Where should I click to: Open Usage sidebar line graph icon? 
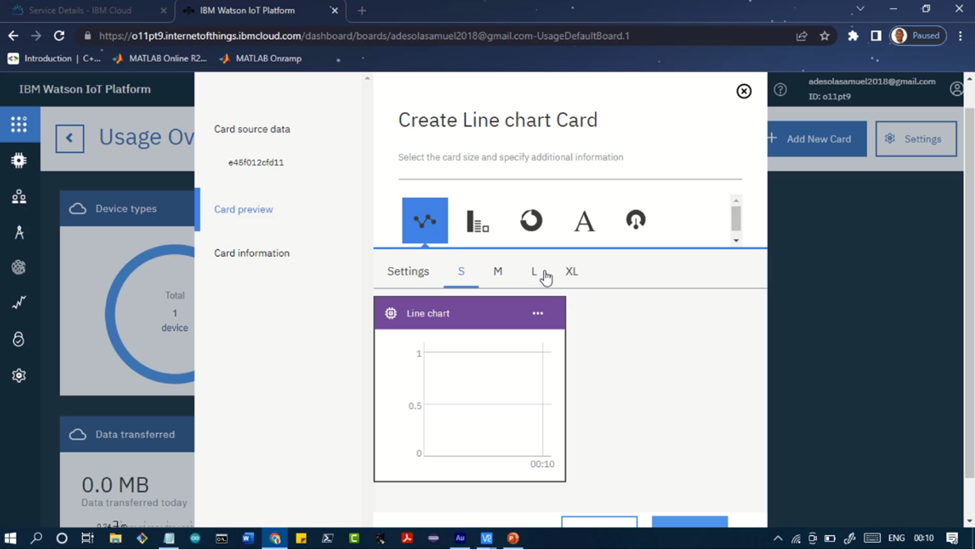pos(19,303)
